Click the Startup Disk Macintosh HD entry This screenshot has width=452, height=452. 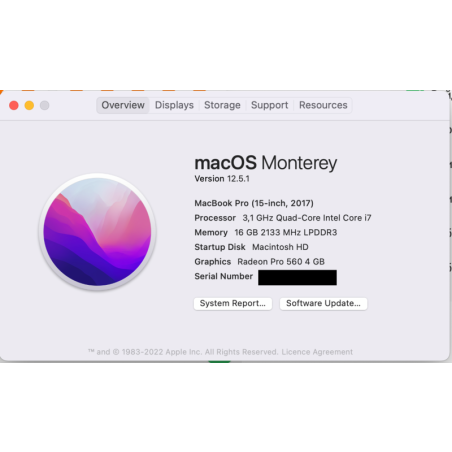click(251, 247)
